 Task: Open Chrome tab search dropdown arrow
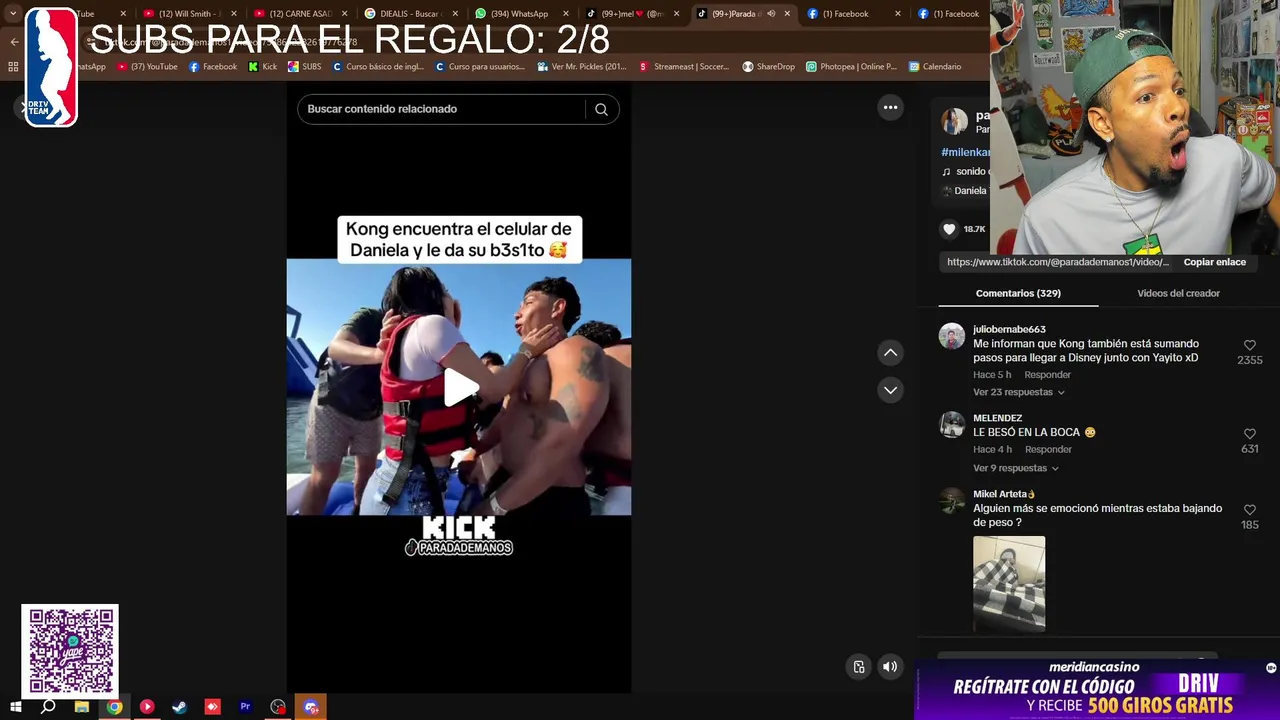point(13,14)
